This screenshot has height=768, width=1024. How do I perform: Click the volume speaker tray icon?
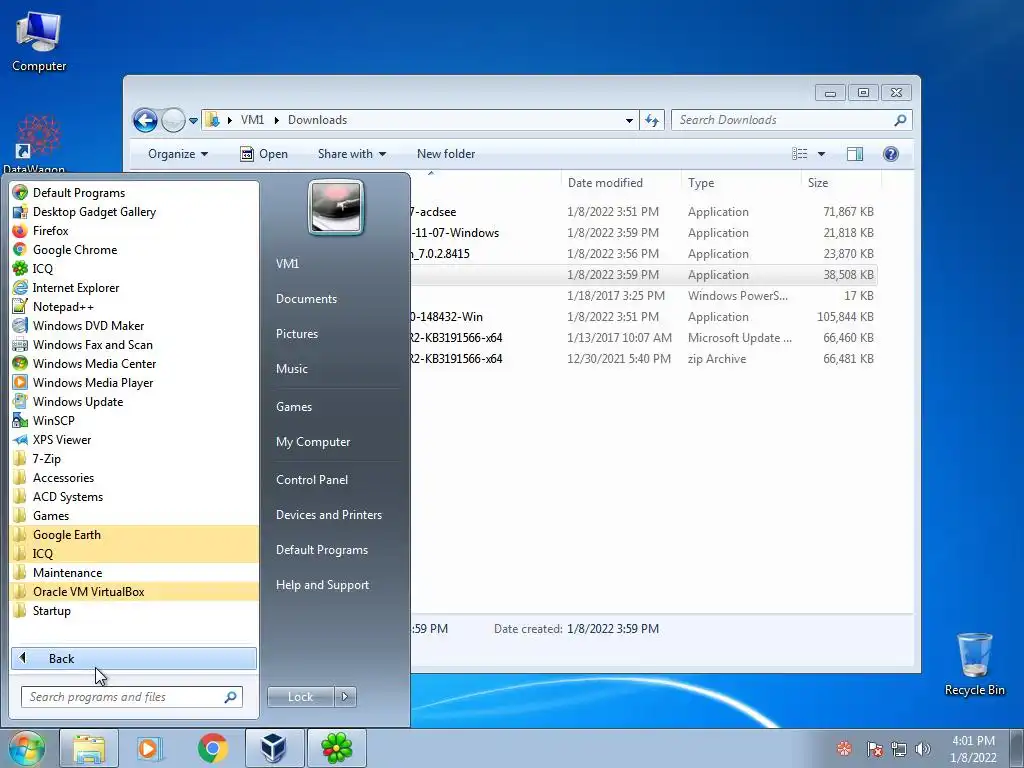(923, 749)
